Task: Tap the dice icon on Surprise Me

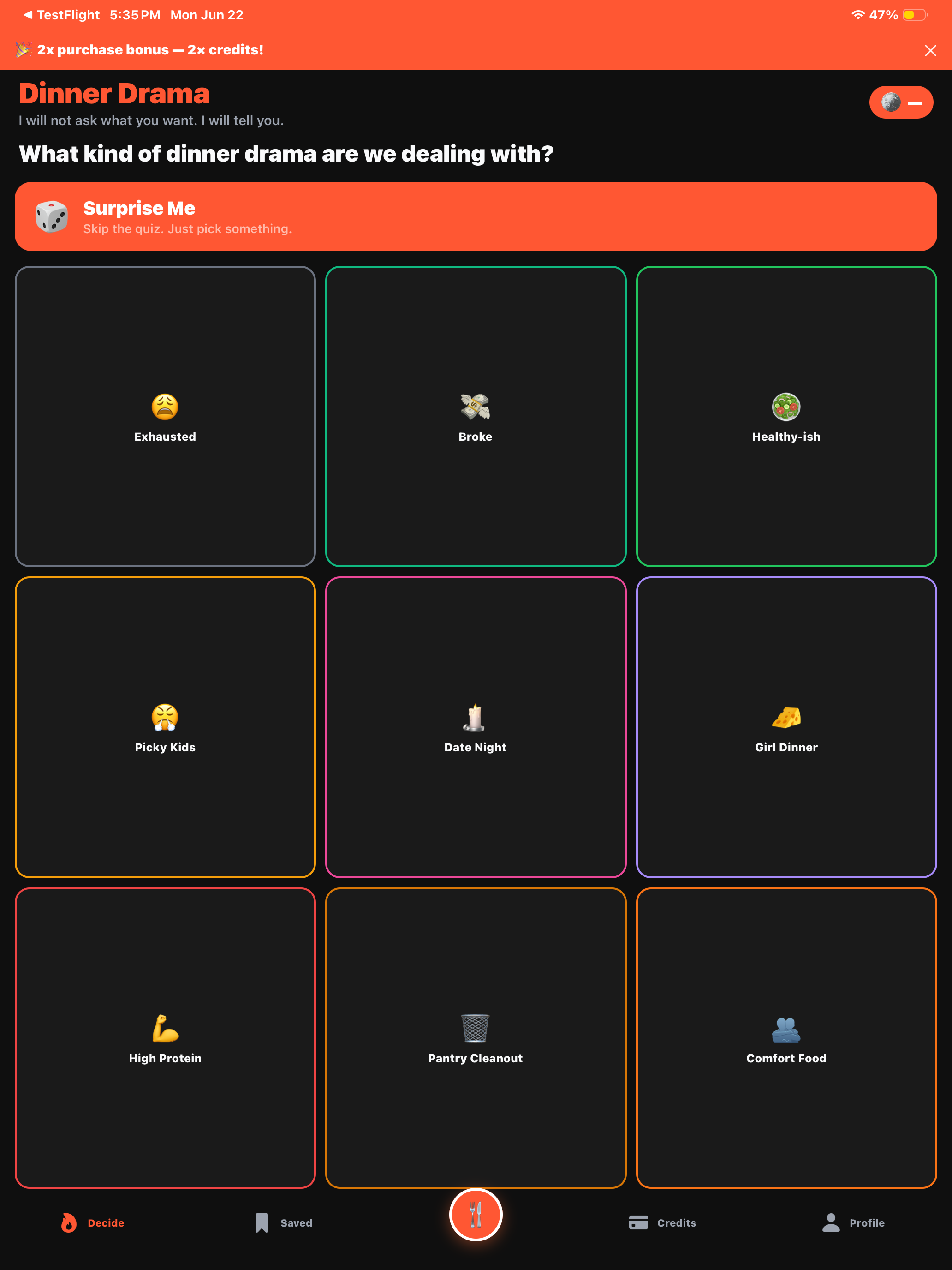Action: point(52,216)
